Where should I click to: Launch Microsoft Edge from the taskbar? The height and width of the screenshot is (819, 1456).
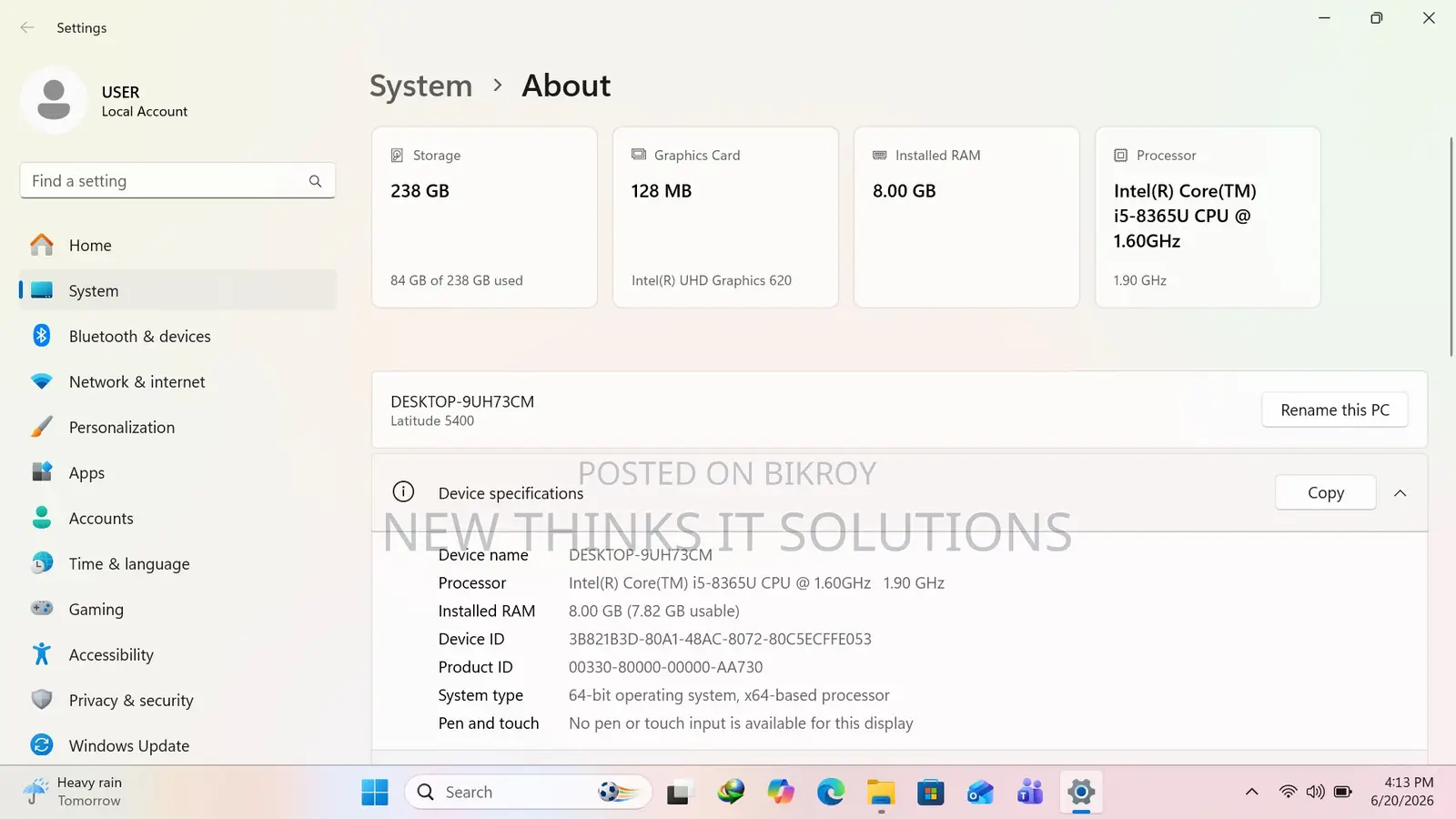click(x=831, y=793)
